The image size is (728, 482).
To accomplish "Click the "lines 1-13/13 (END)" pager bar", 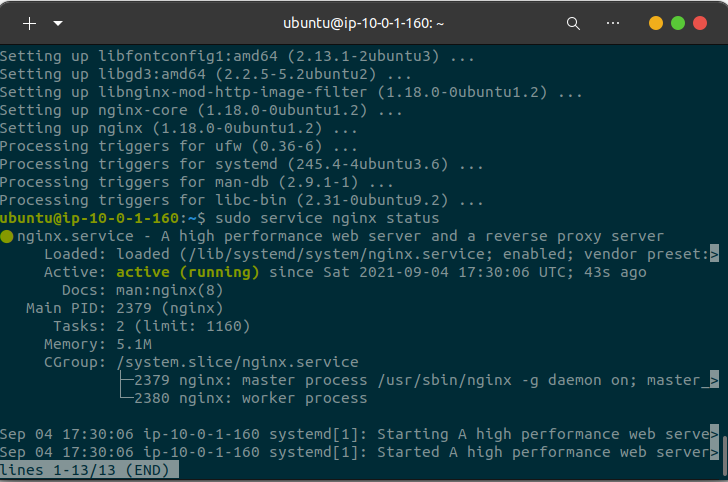I will pyautogui.click(x=89, y=470).
